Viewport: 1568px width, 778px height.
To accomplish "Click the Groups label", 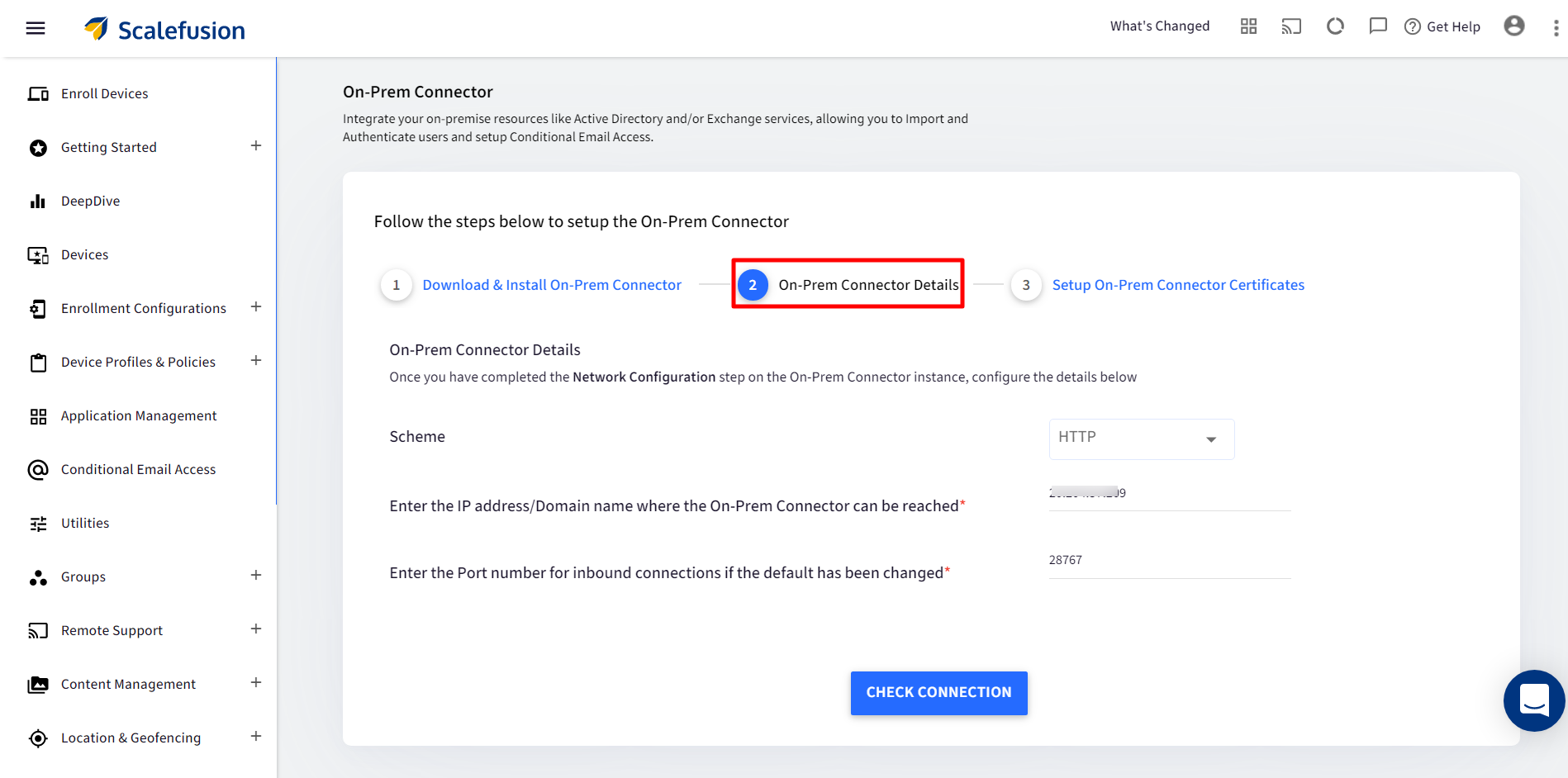I will tap(83, 576).
